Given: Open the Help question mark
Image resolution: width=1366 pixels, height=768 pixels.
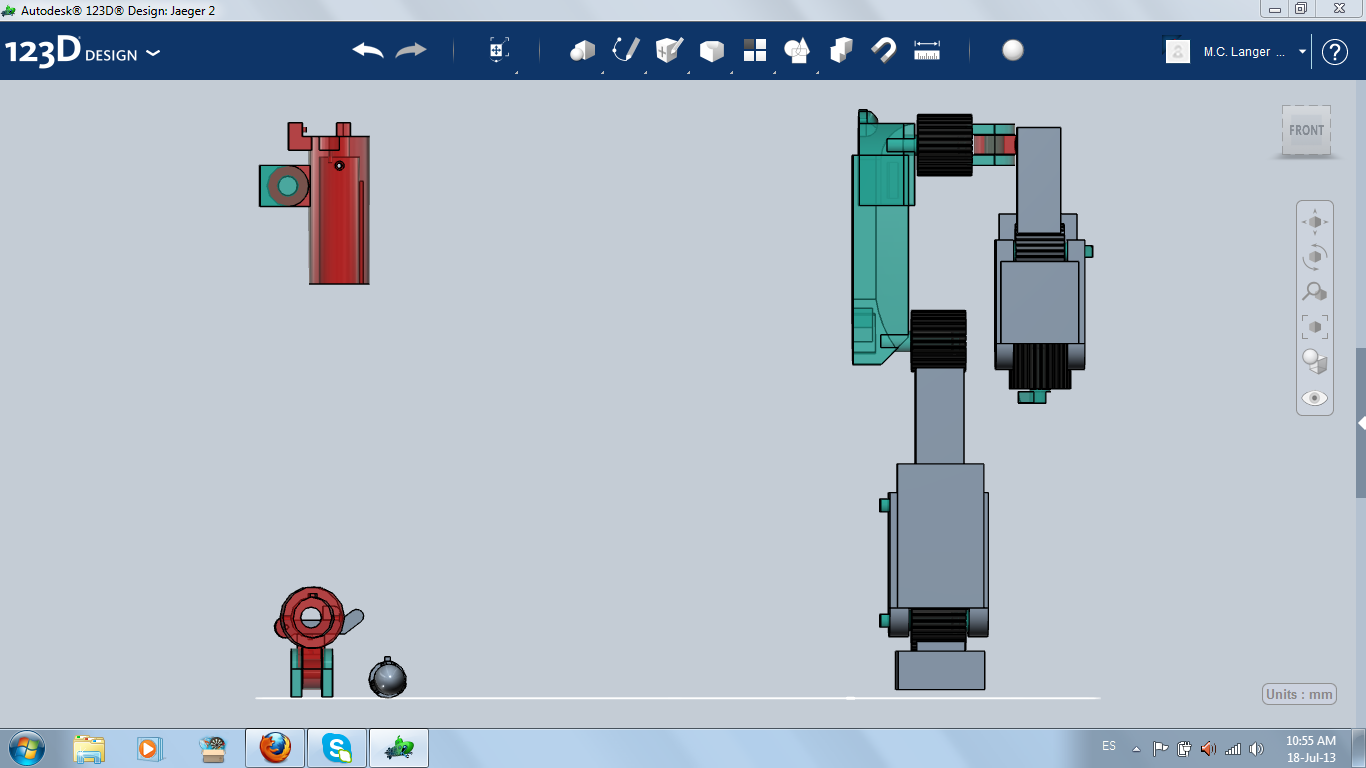Looking at the screenshot, I should [1335, 52].
